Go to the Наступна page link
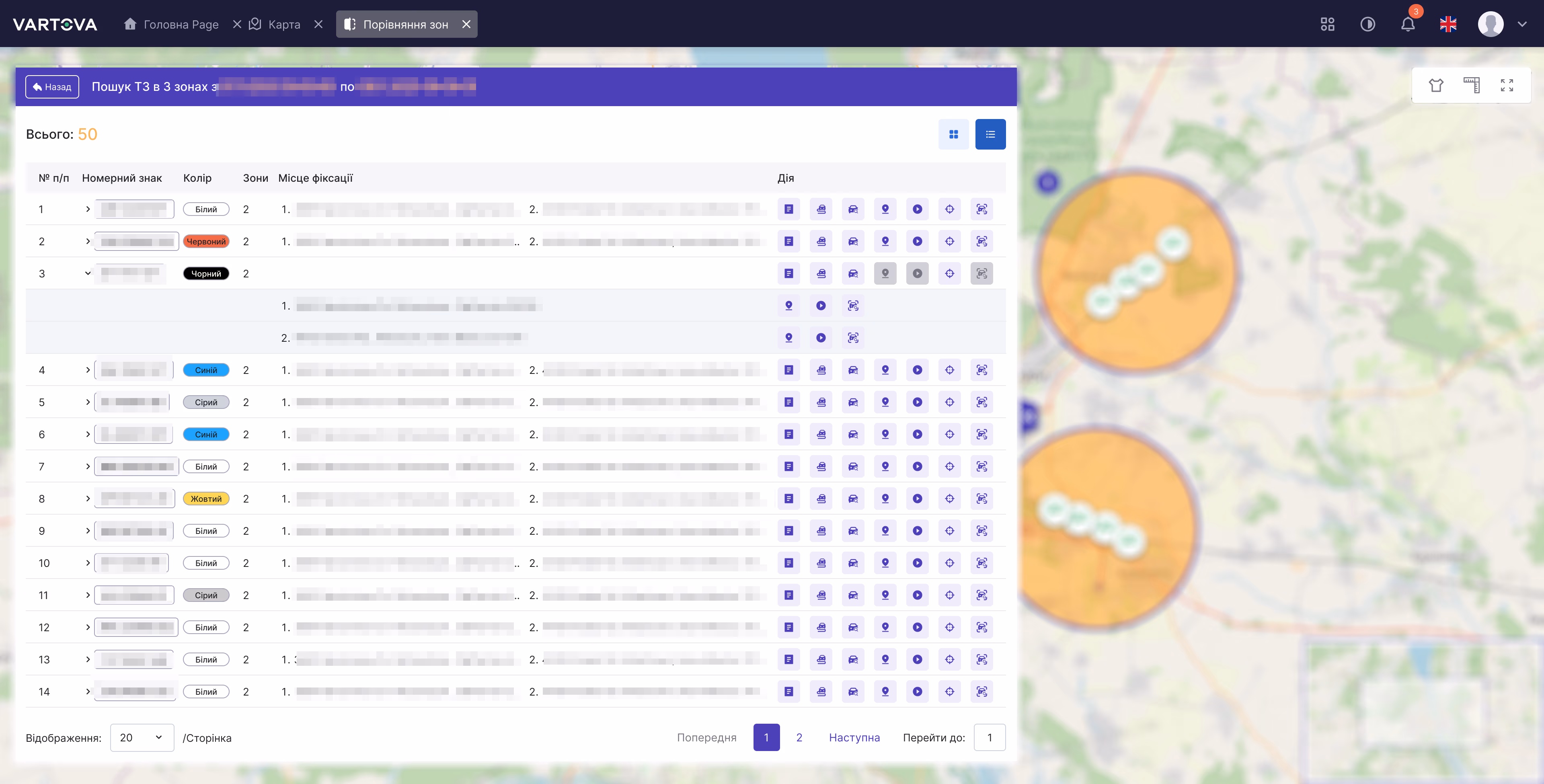Image resolution: width=1544 pixels, height=784 pixels. pyautogui.click(x=854, y=737)
